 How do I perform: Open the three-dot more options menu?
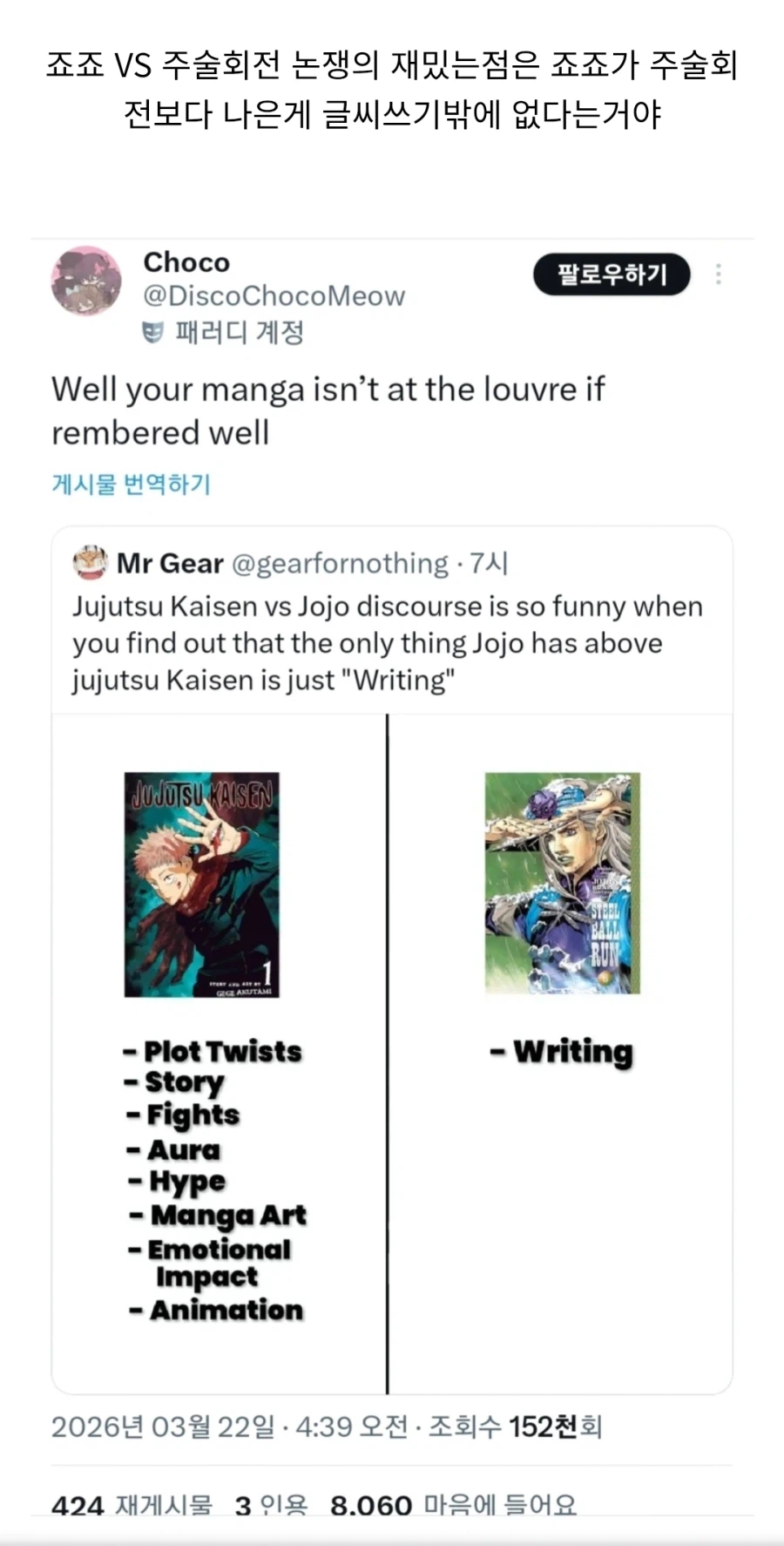718,275
